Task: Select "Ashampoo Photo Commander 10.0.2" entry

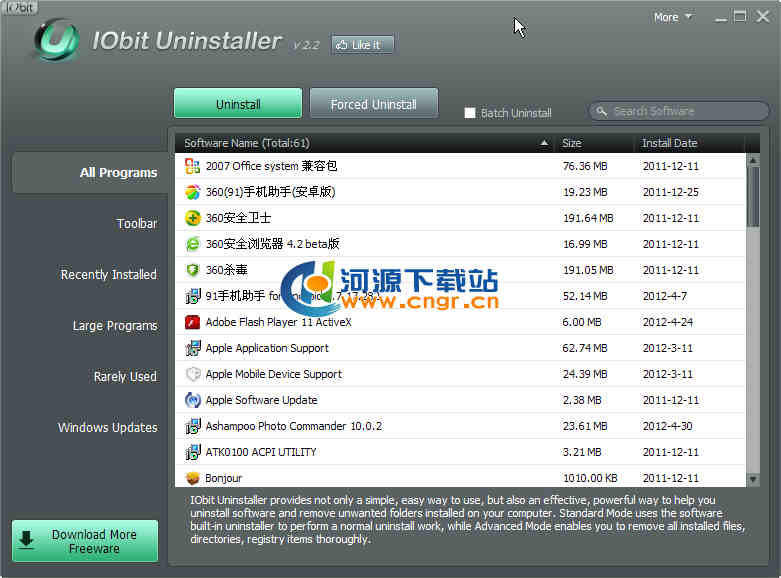Action: (x=294, y=426)
